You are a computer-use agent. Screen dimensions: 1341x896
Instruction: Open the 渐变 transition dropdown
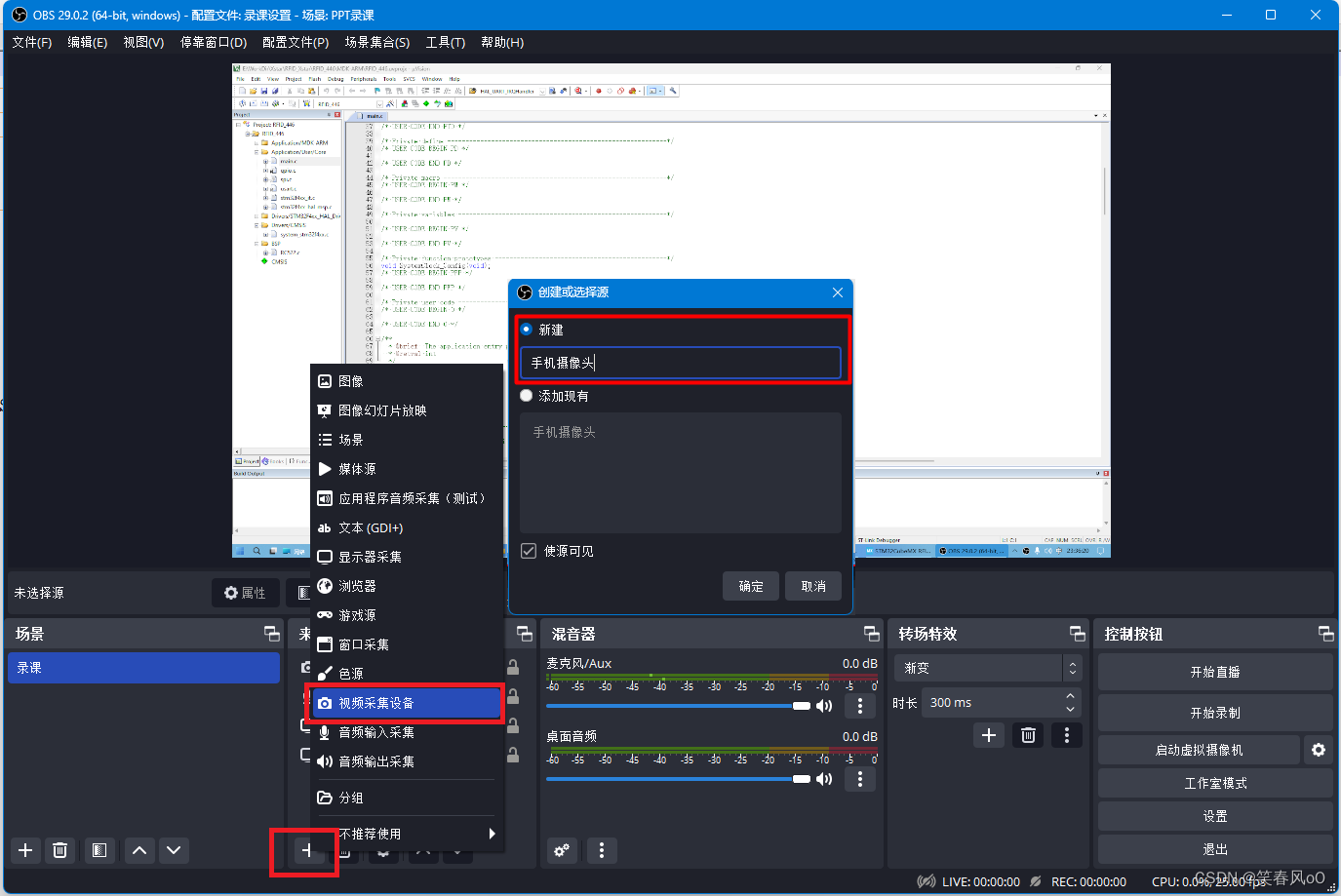pyautogui.click(x=988, y=668)
